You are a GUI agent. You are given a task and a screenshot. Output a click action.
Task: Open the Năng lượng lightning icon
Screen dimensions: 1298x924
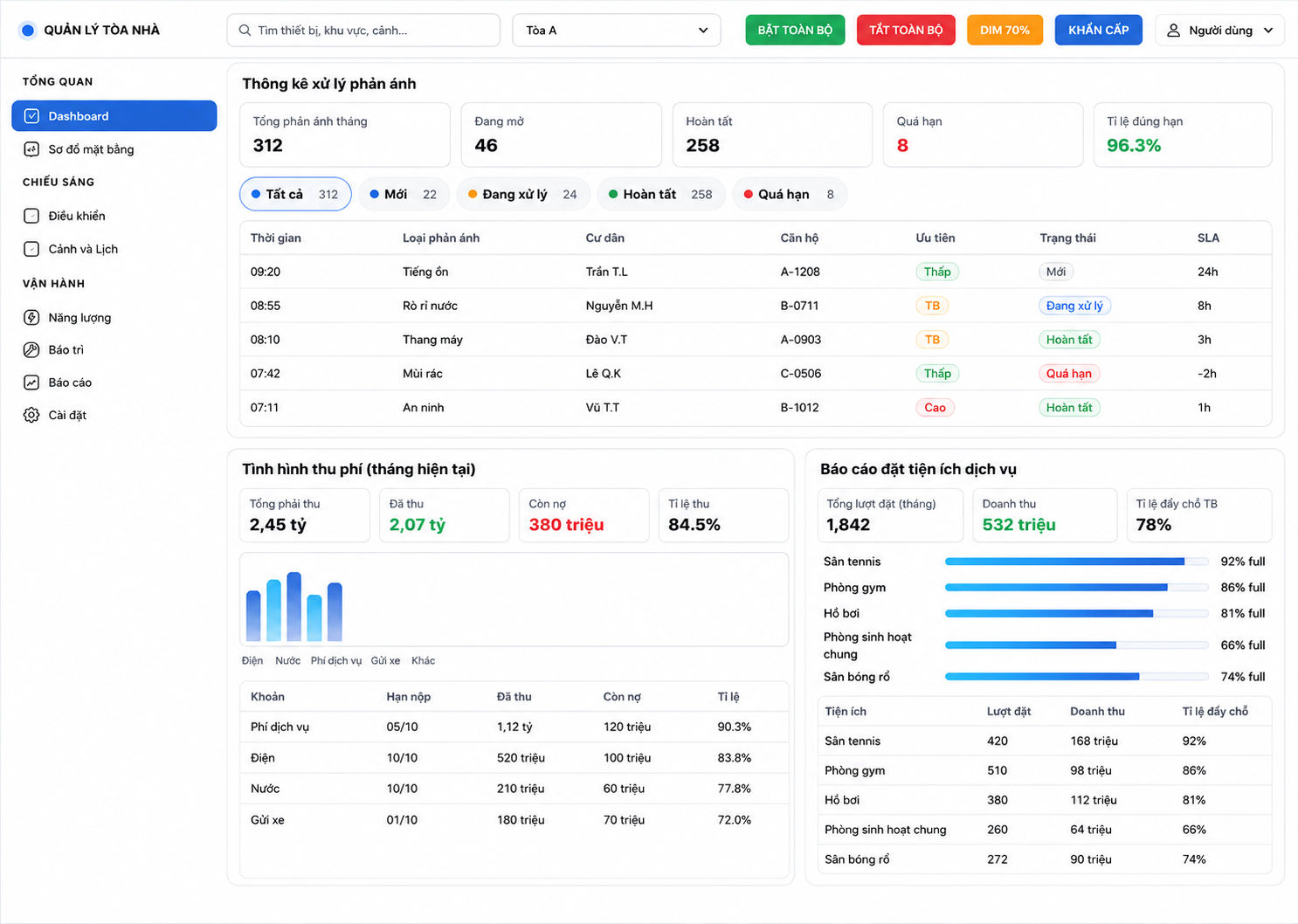pos(31,317)
